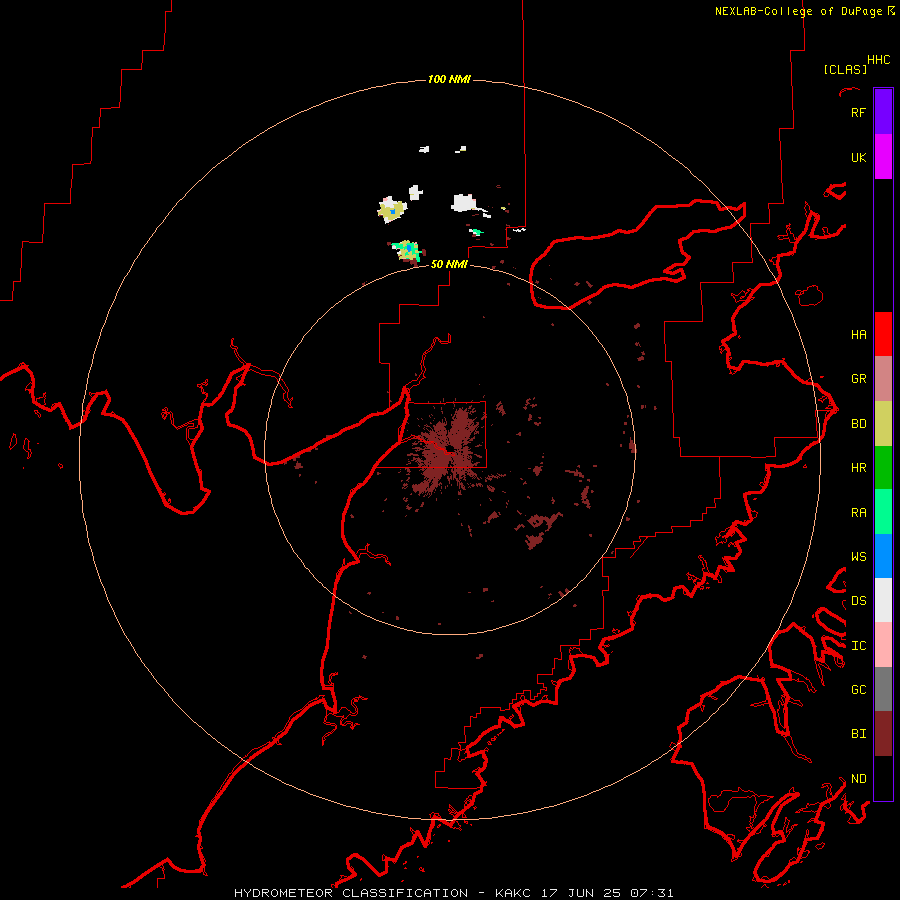This screenshot has height=900, width=900.
Task: Click the RA light green legend swatch
Action: click(883, 512)
